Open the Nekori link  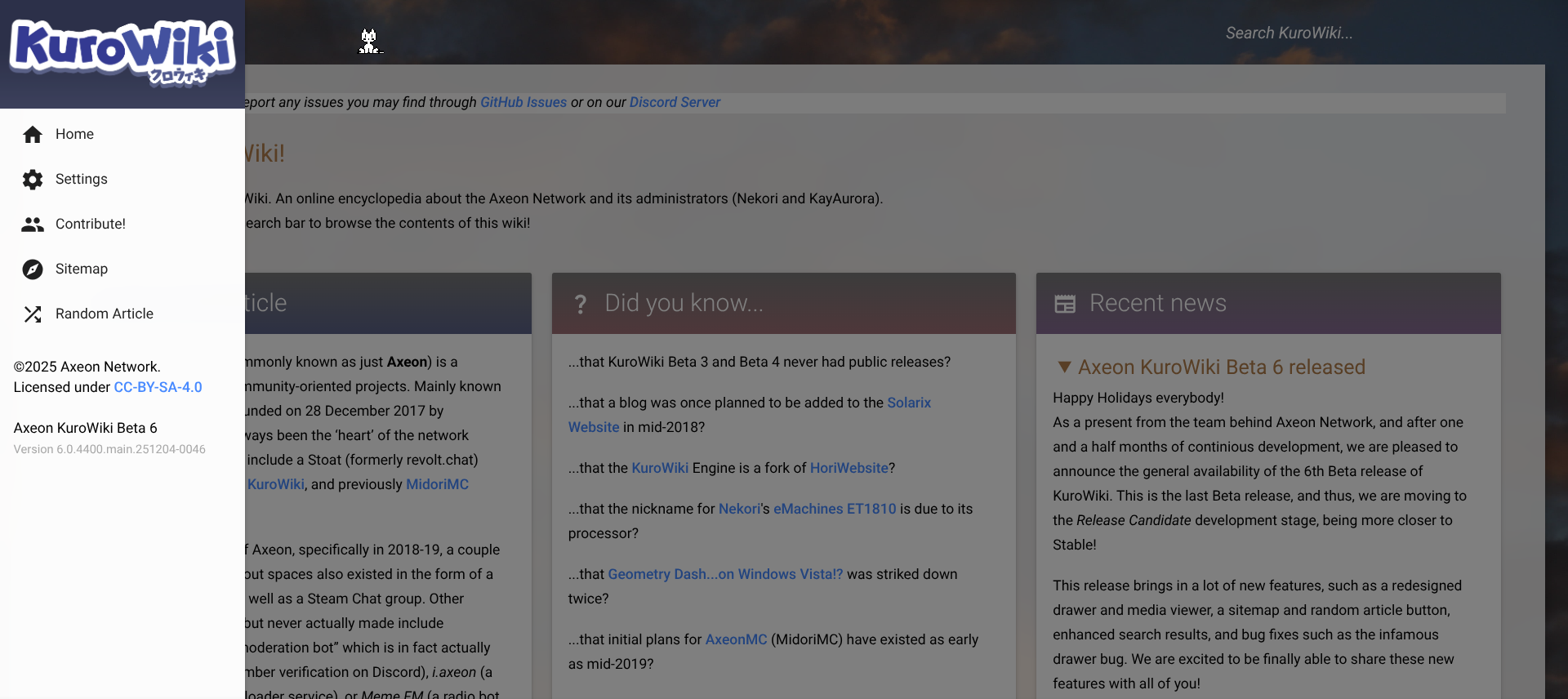tap(740, 509)
